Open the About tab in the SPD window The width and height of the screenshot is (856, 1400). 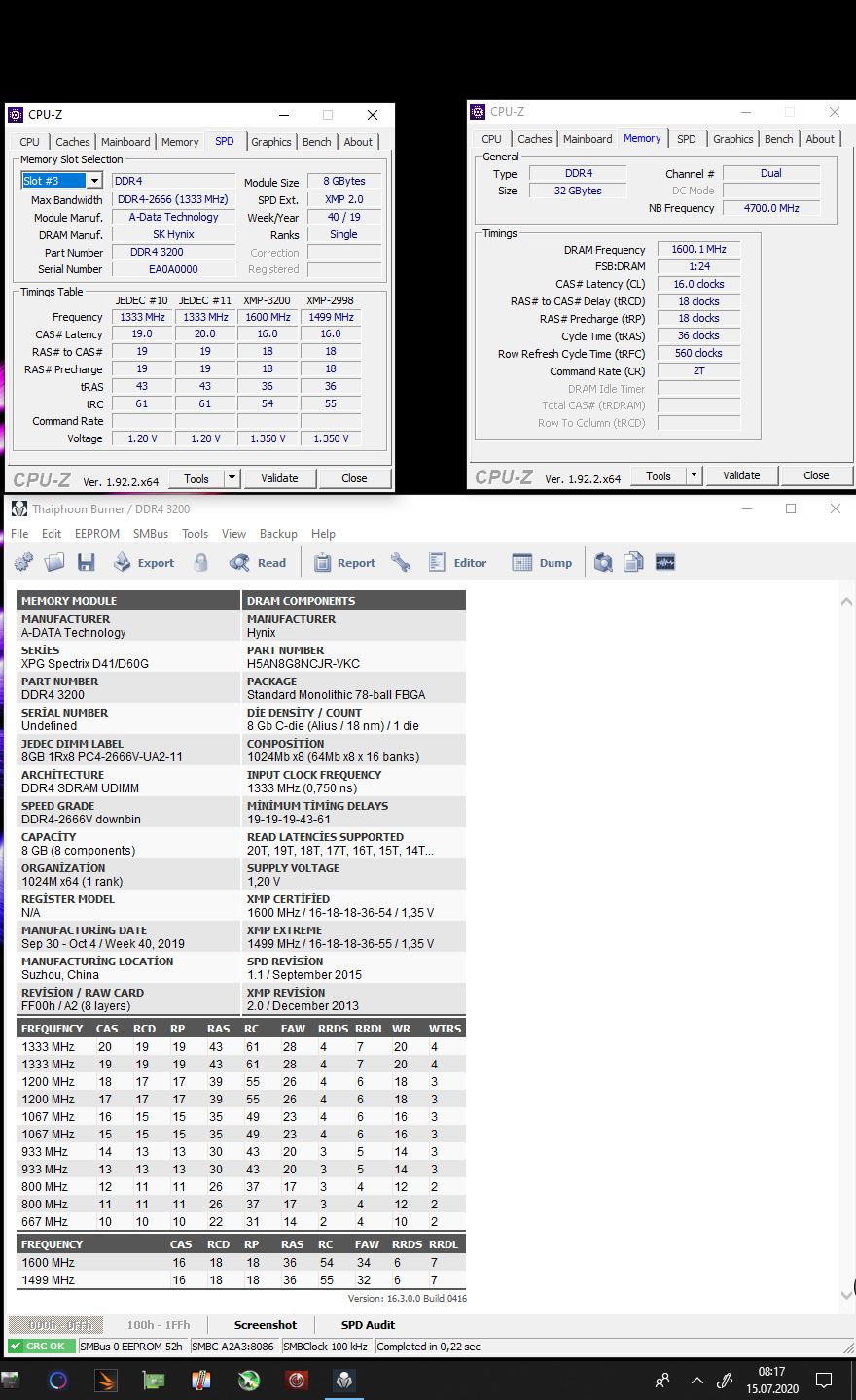coord(358,142)
